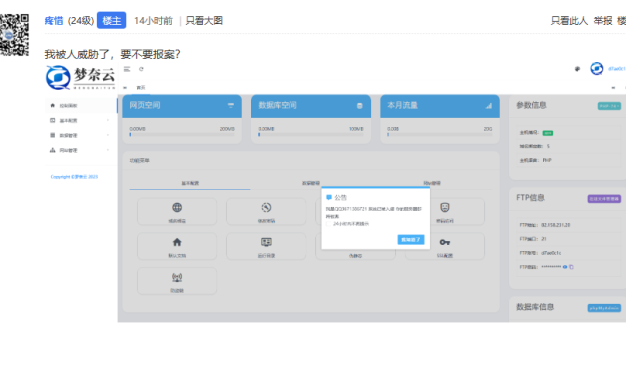Click the Copyright 梦奈云 2023 link
The image size is (626, 386).
point(74,177)
